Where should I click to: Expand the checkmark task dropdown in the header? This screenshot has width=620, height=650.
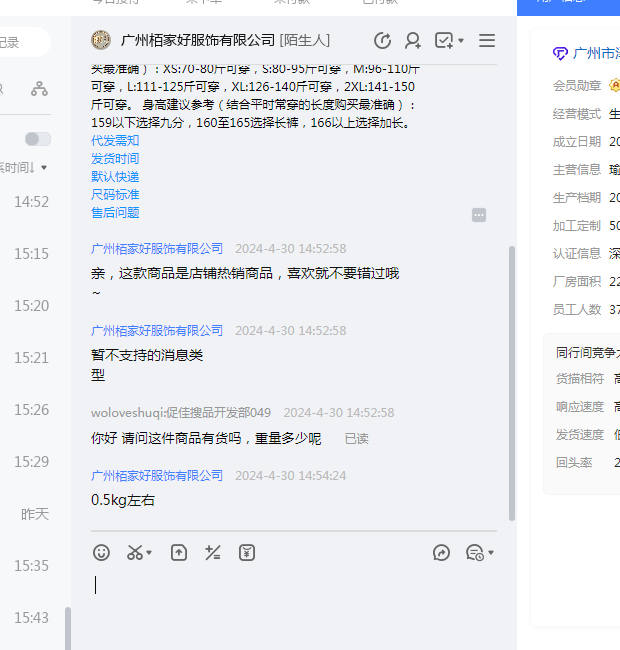[462, 42]
